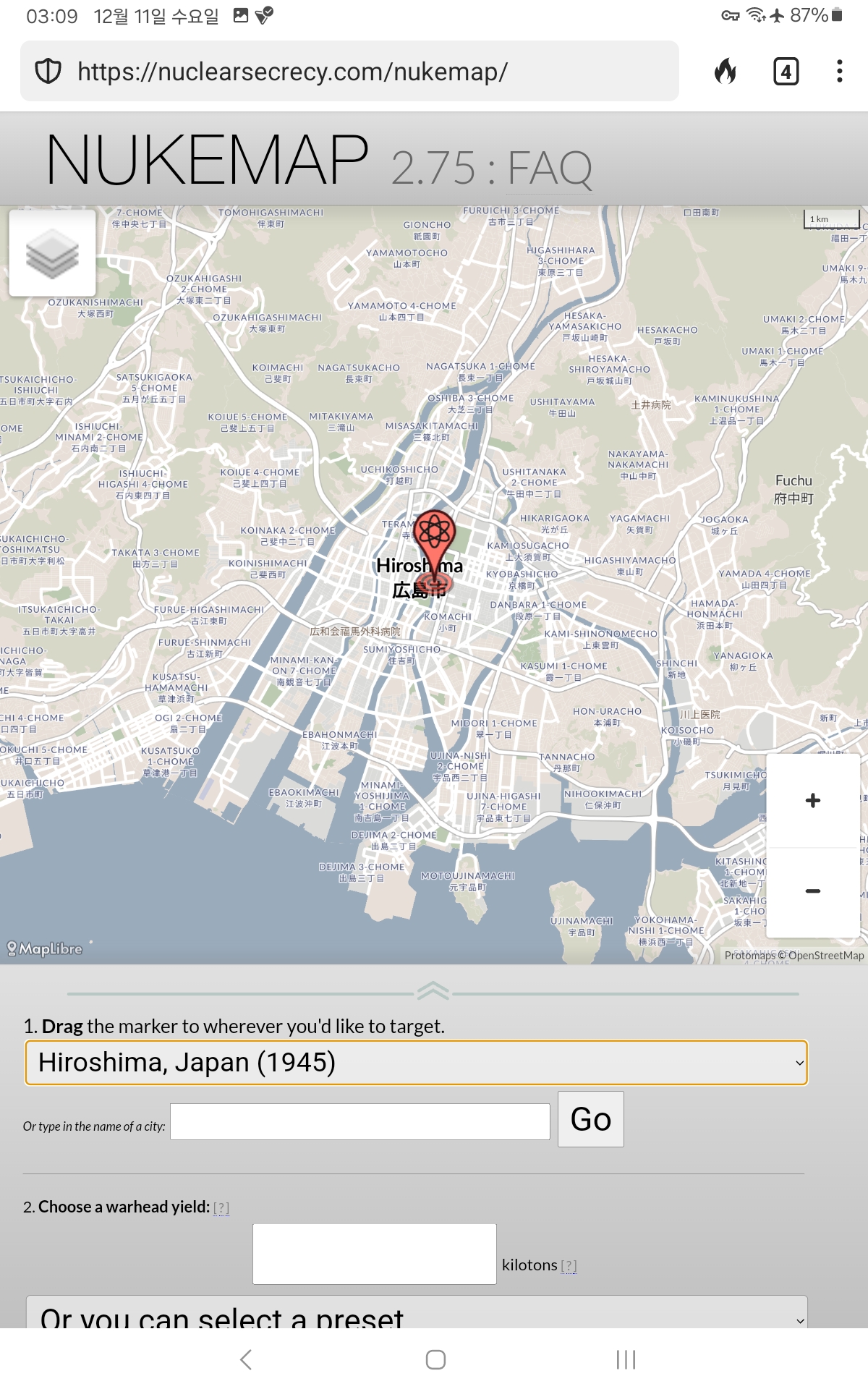Screen dimensions: 868x1389
Task: Click the warhead yield help [?] link
Action: 221,1207
